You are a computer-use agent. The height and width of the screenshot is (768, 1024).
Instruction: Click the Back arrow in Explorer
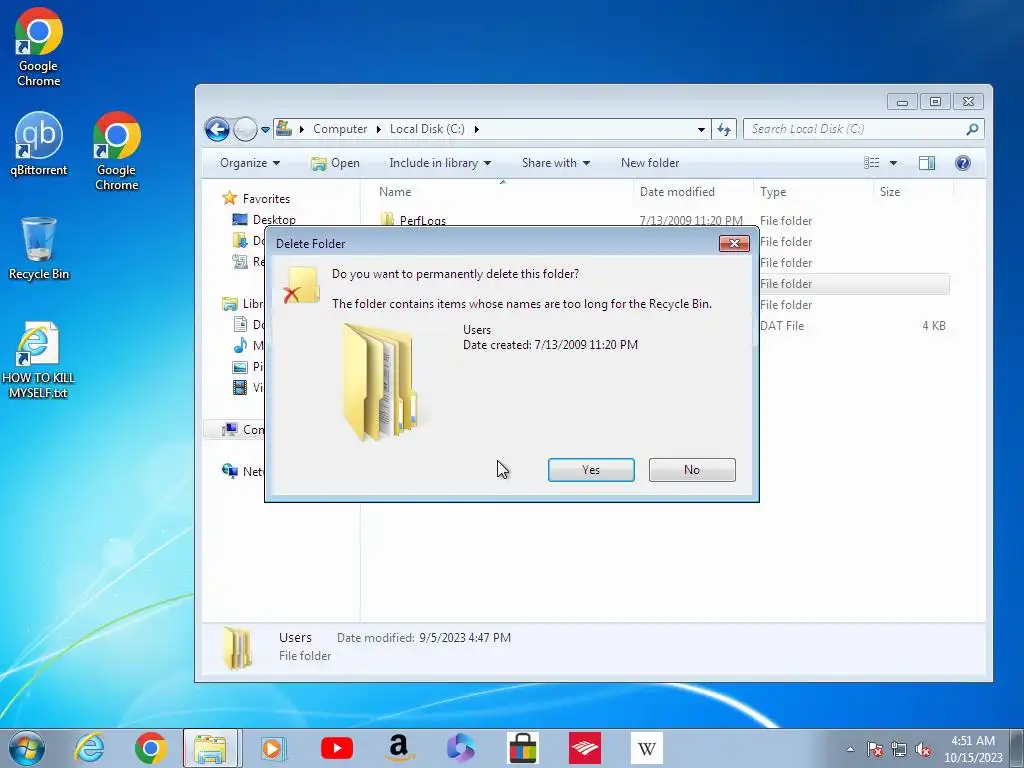click(217, 129)
